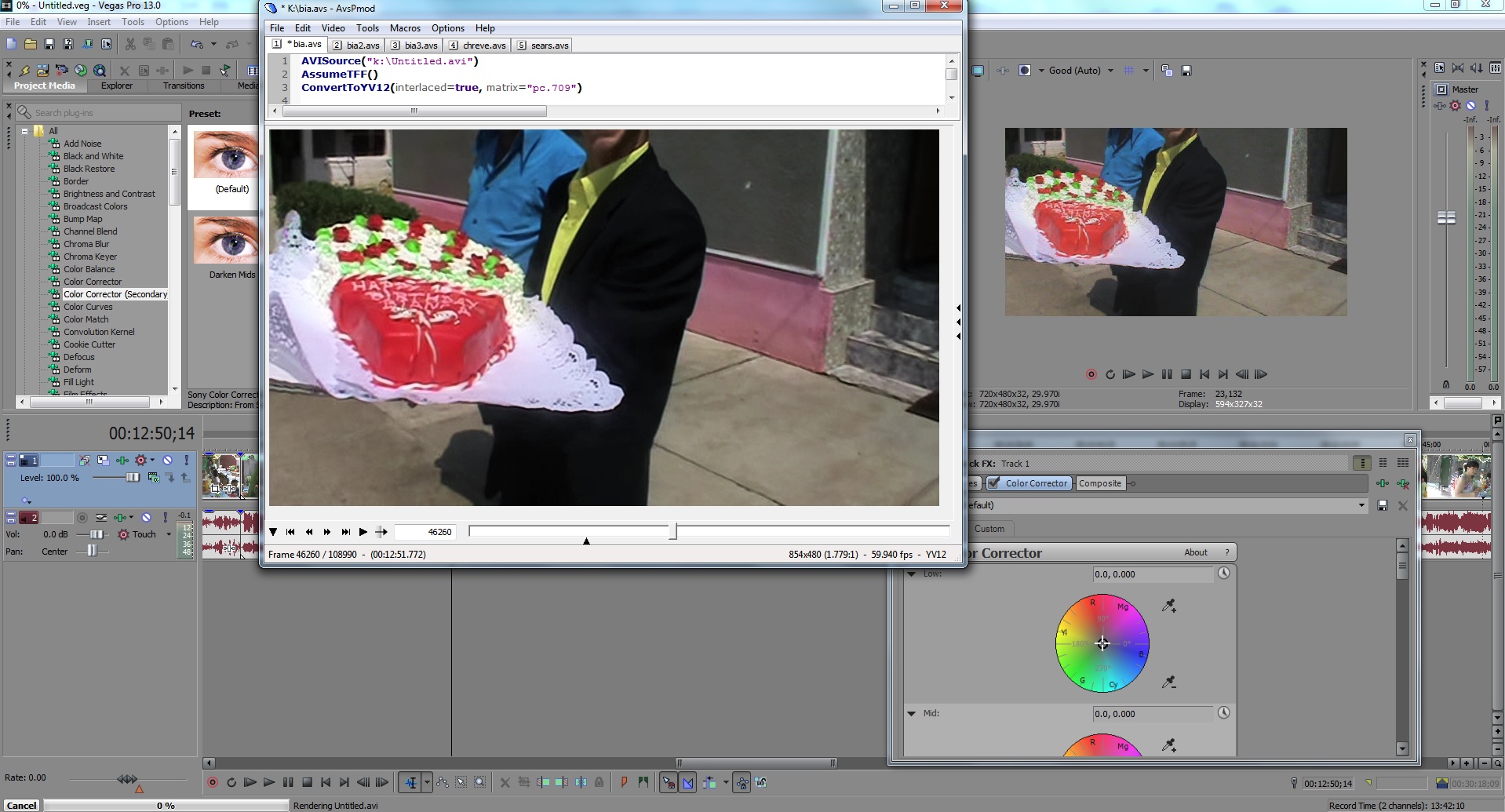Click About in the Color Corrector panel
This screenshot has height=812, width=1505.
[1196, 552]
